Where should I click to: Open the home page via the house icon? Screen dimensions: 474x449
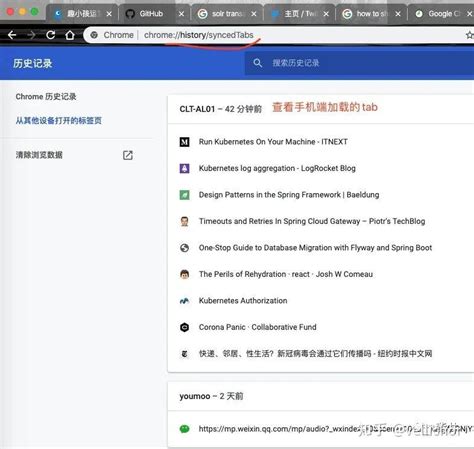click(70, 35)
